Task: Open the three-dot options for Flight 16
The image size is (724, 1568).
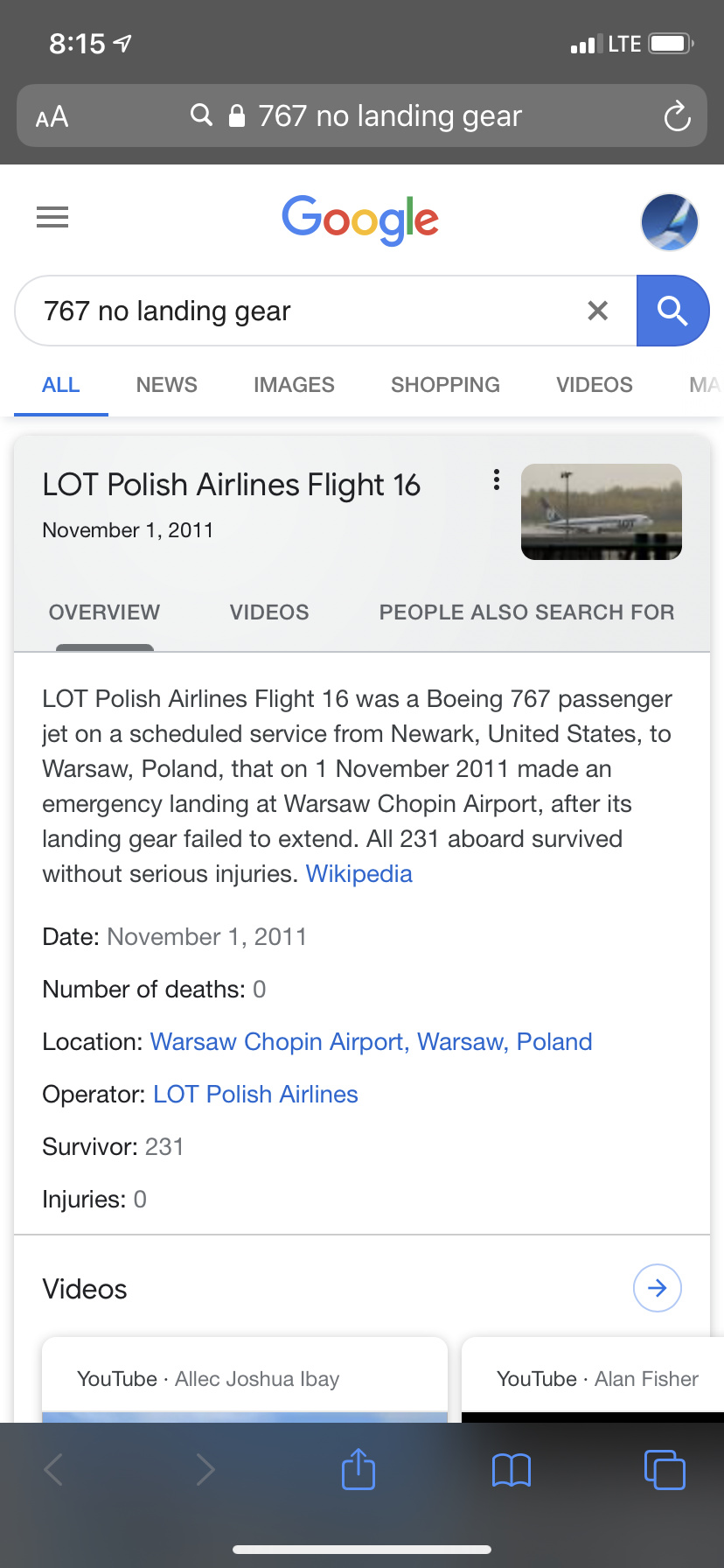Action: 497,479
